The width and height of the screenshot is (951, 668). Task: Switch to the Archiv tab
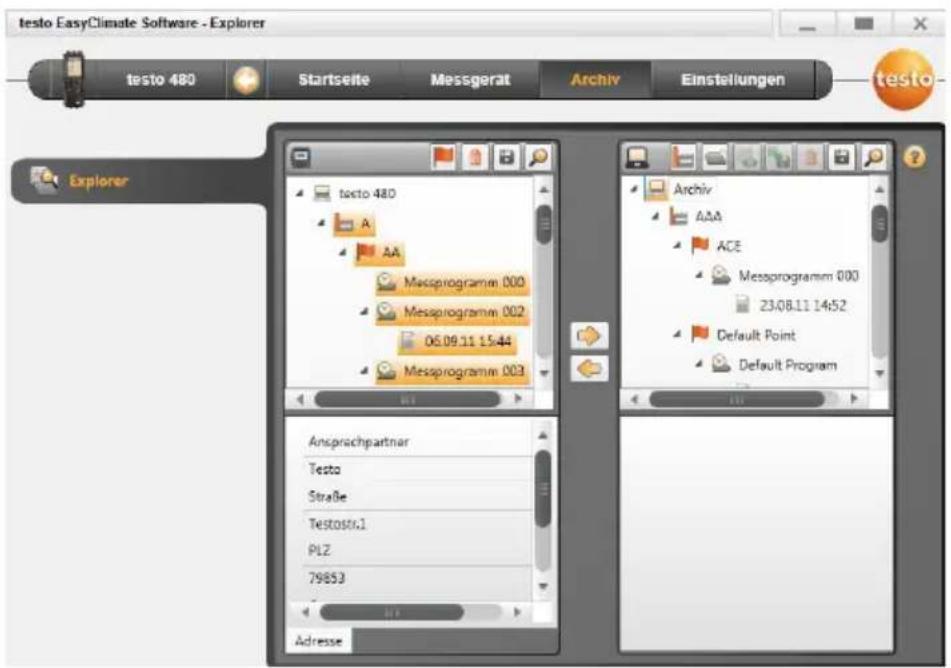pyautogui.click(x=595, y=80)
